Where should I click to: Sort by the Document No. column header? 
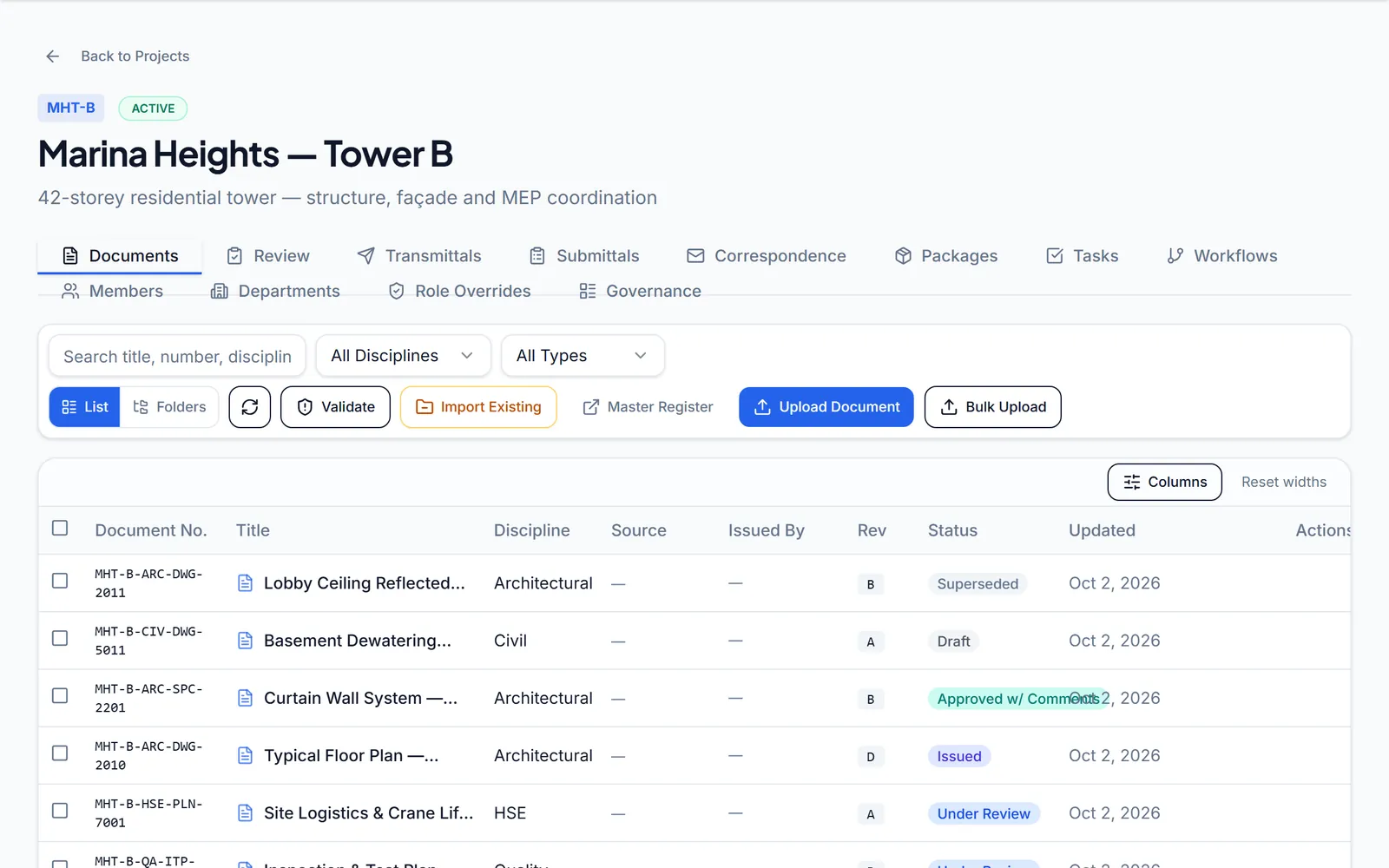(x=151, y=530)
